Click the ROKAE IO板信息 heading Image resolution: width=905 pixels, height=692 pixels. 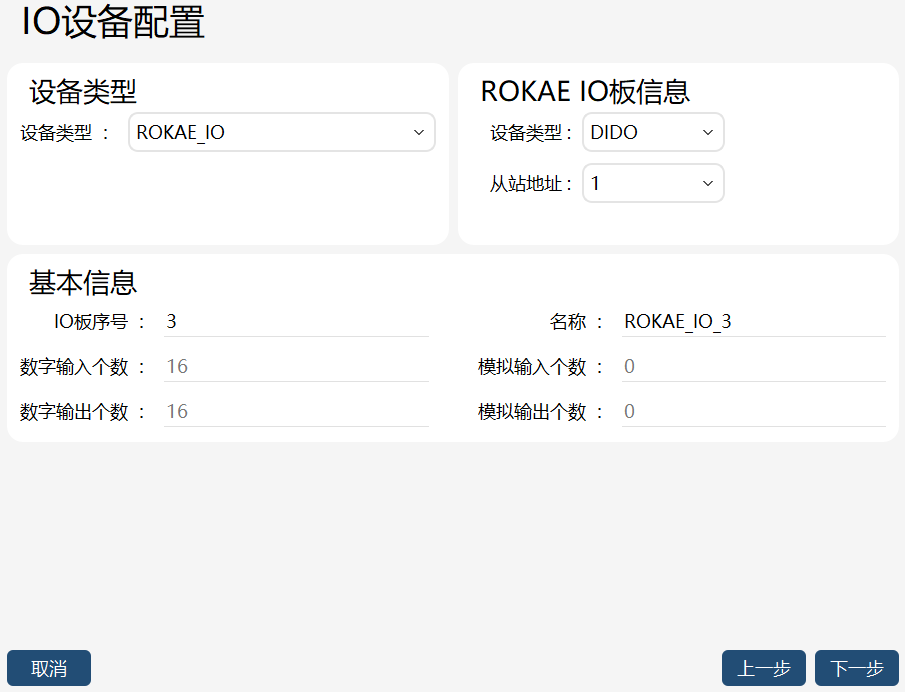585,92
